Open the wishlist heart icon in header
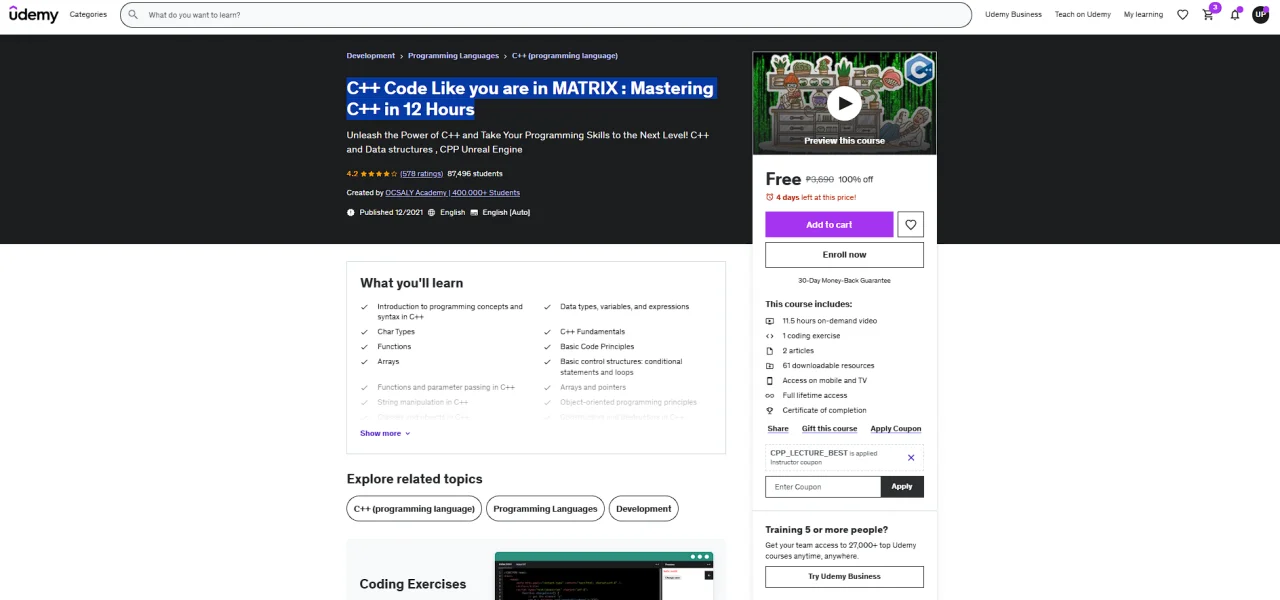 [1183, 15]
